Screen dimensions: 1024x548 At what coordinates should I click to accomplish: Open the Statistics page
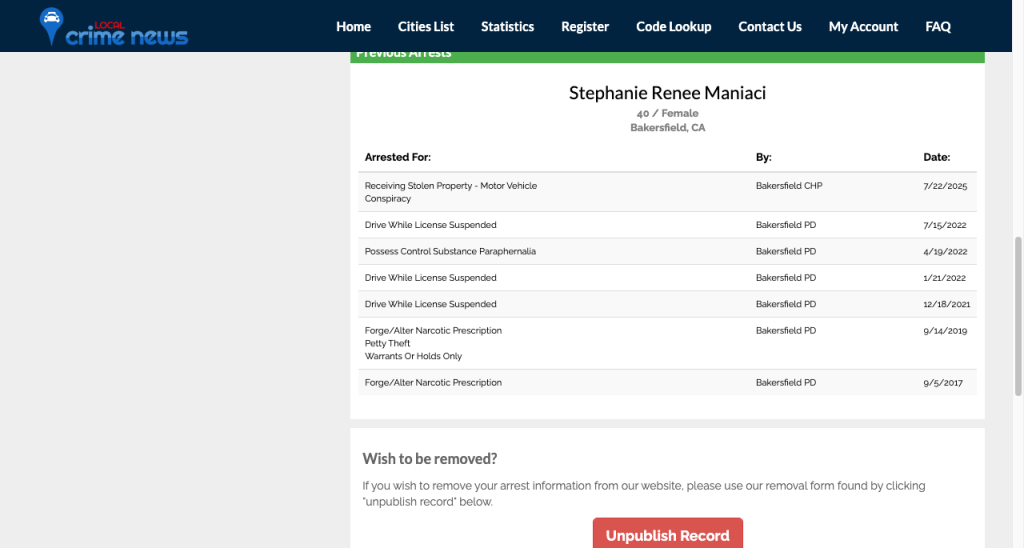tap(507, 27)
